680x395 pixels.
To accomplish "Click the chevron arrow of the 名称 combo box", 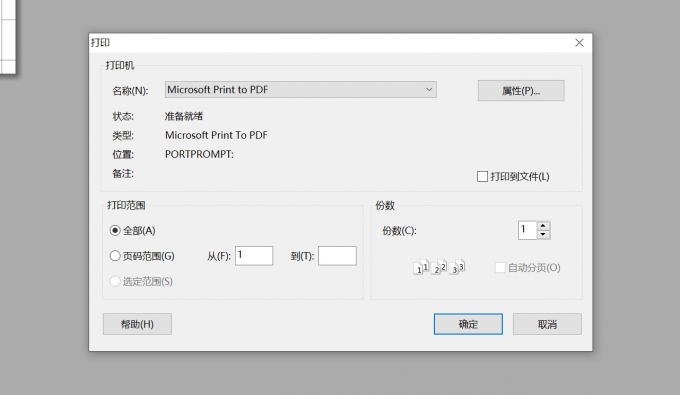I will click(429, 90).
